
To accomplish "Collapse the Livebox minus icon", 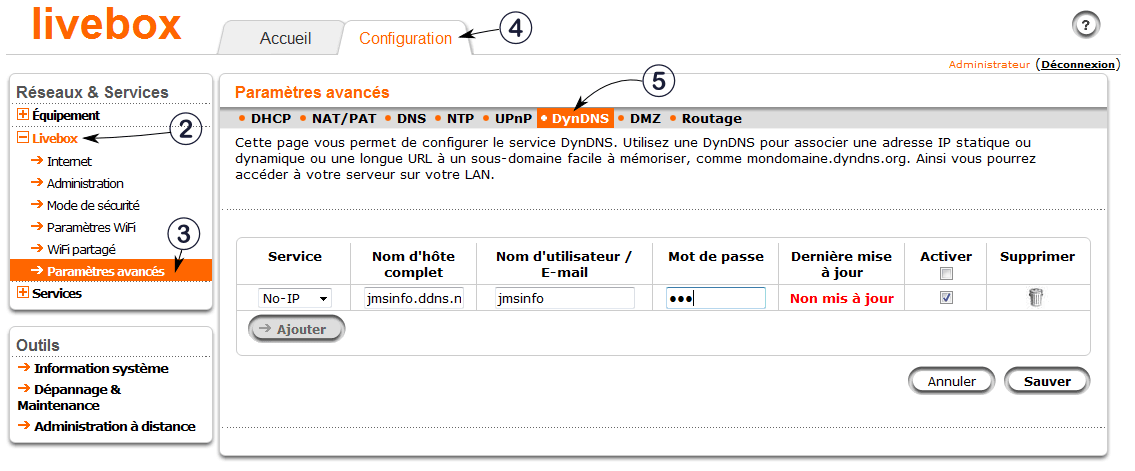I will coord(22,137).
